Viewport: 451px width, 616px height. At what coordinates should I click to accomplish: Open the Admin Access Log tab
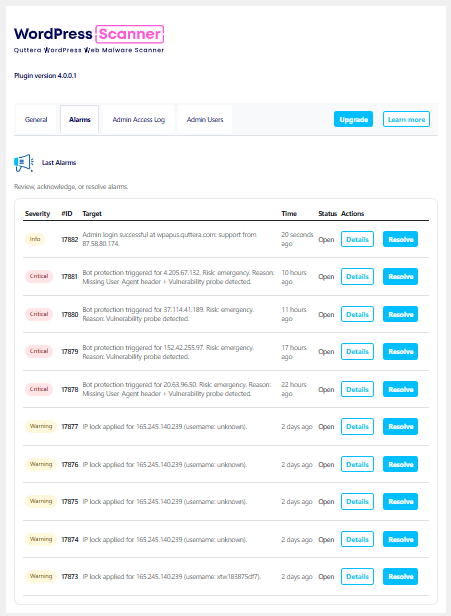(138, 119)
